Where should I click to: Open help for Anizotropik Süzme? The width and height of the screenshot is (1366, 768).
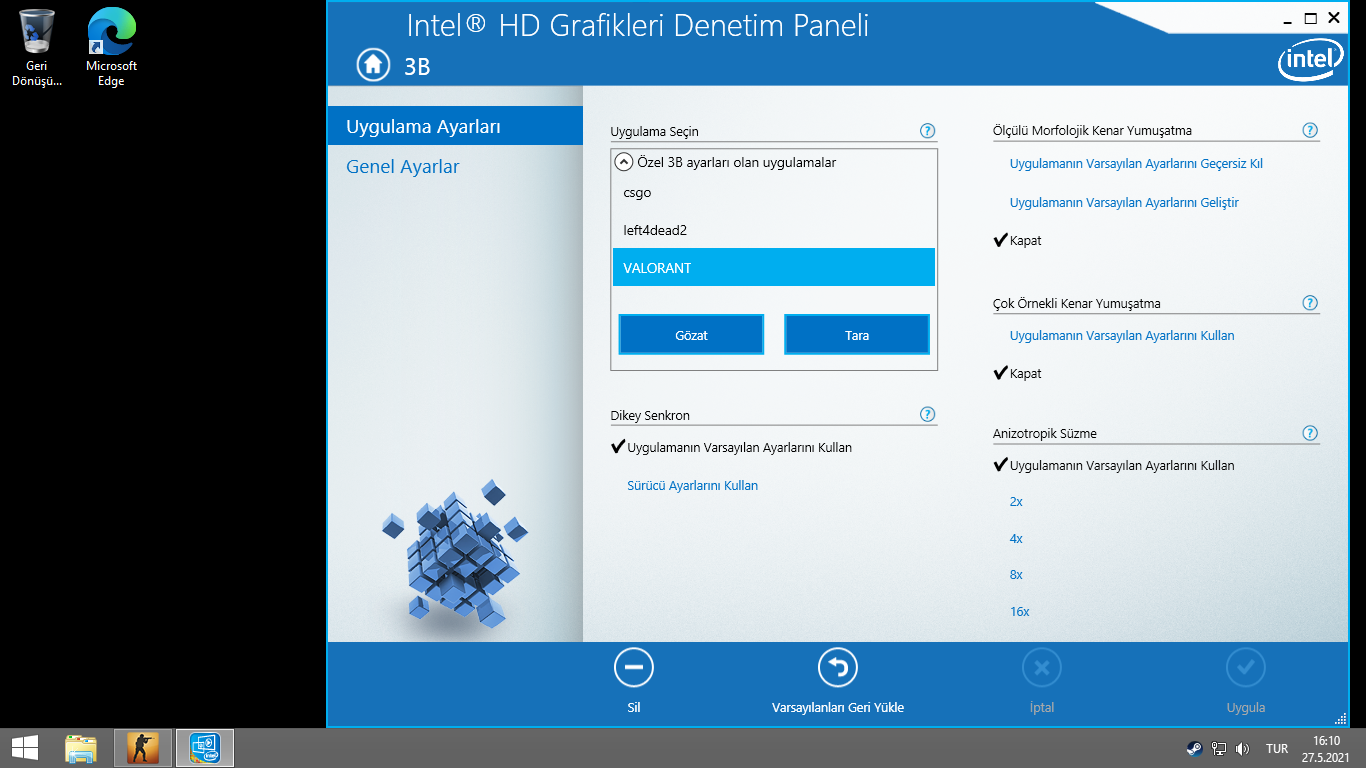click(1310, 433)
